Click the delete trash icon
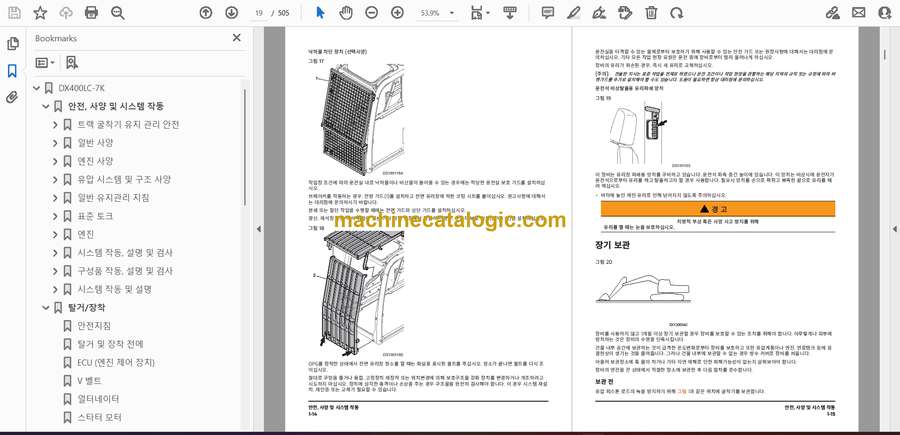The height and width of the screenshot is (435, 900). 651,13
